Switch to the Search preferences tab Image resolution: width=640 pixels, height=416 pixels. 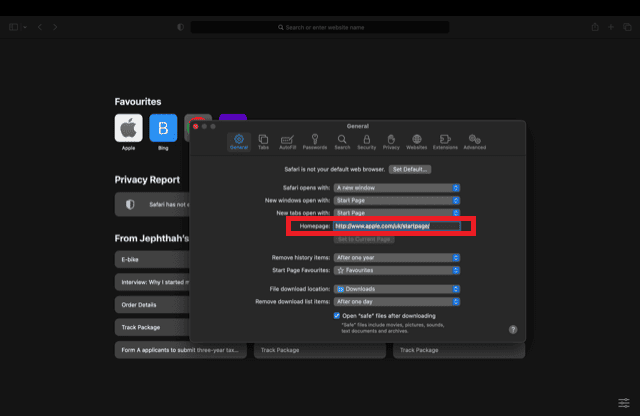(x=342, y=142)
